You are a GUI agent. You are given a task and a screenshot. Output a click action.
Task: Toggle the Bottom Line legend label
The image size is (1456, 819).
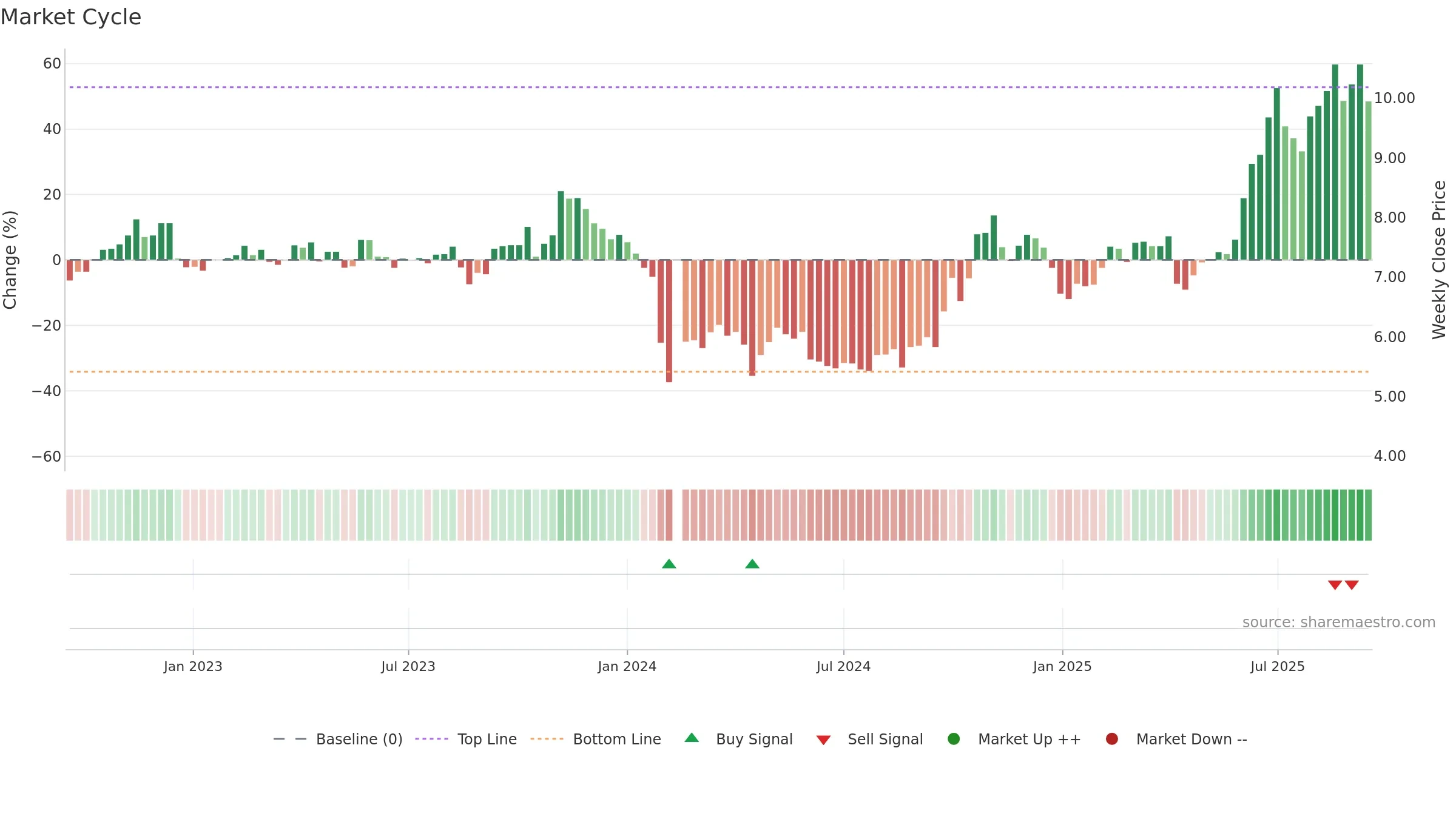point(617,740)
